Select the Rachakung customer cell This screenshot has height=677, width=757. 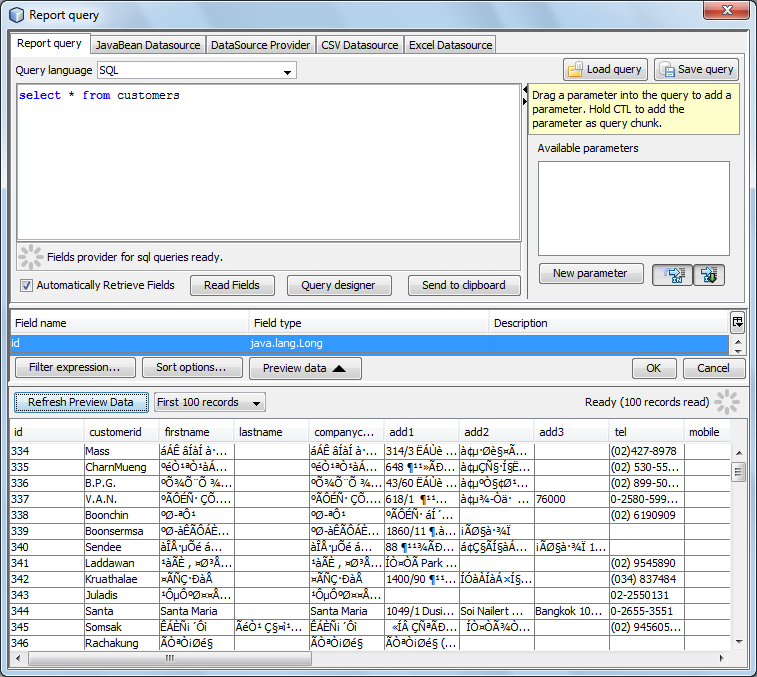pos(121,643)
